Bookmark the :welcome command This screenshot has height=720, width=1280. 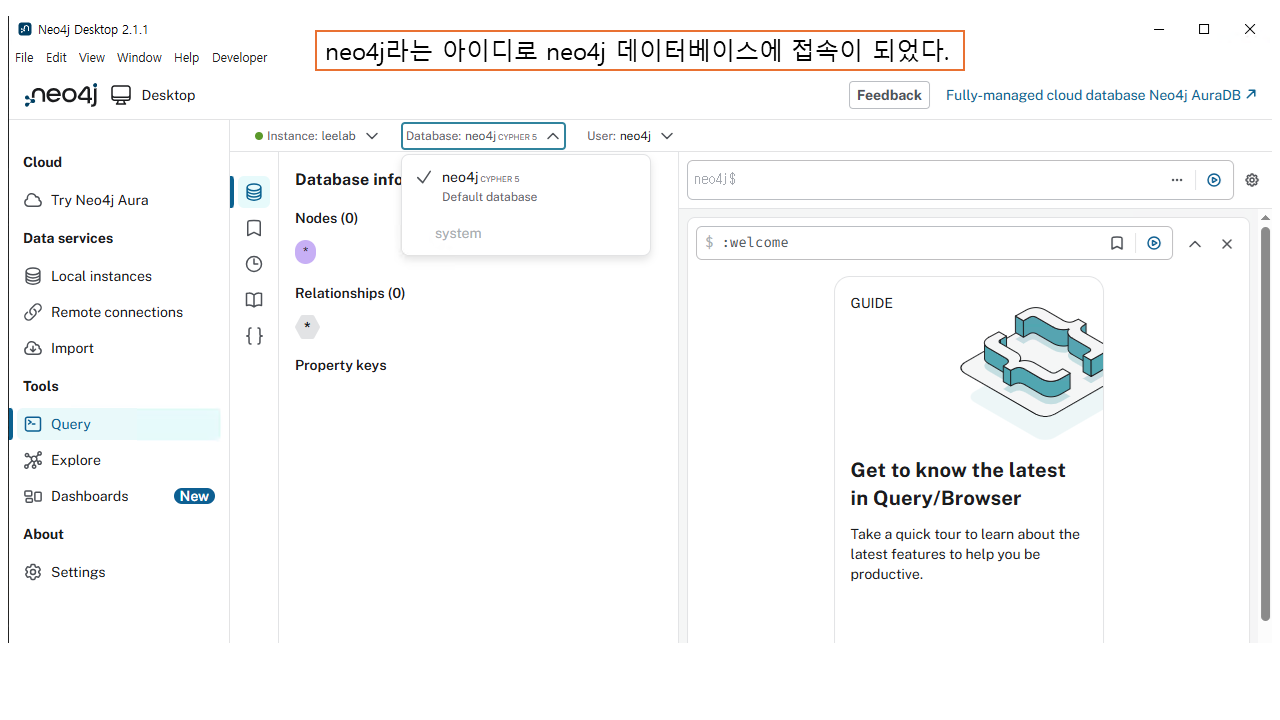click(x=1117, y=243)
